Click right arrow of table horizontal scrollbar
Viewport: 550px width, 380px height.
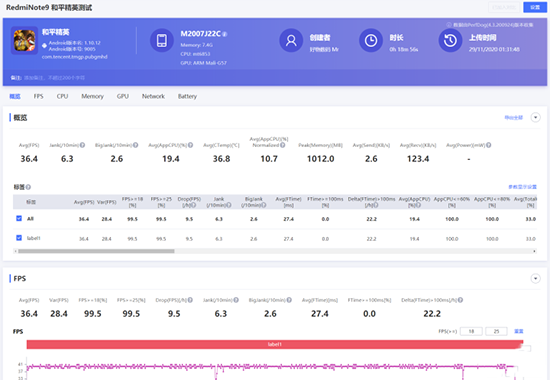pos(535,251)
